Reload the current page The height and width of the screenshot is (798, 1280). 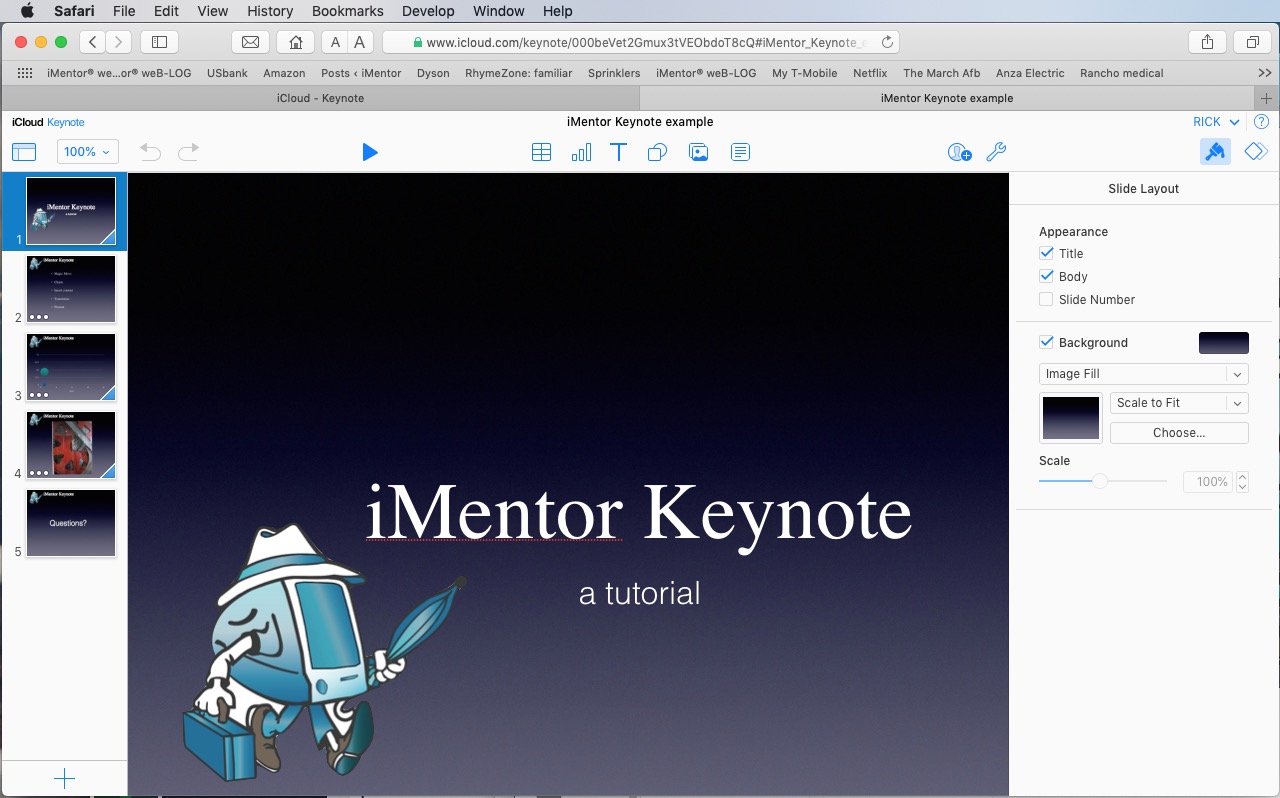point(887,42)
